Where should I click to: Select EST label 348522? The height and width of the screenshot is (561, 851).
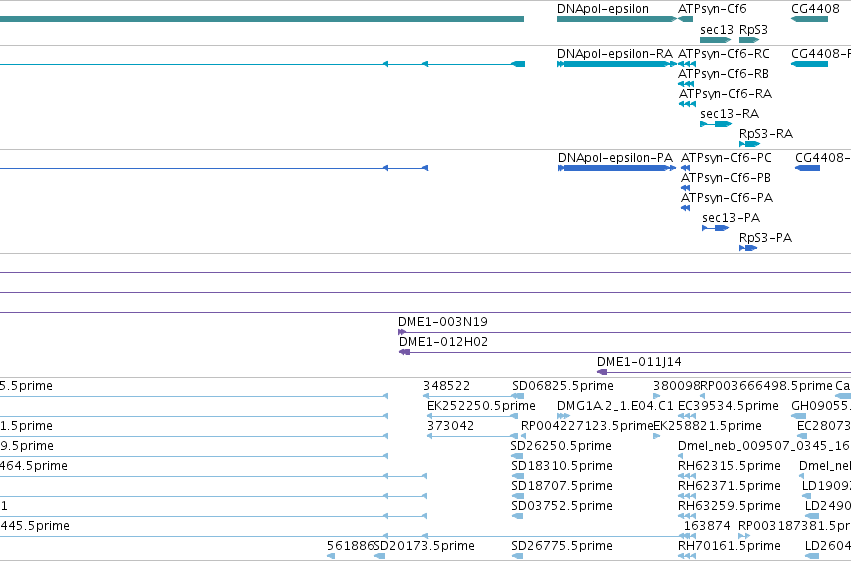coord(446,386)
